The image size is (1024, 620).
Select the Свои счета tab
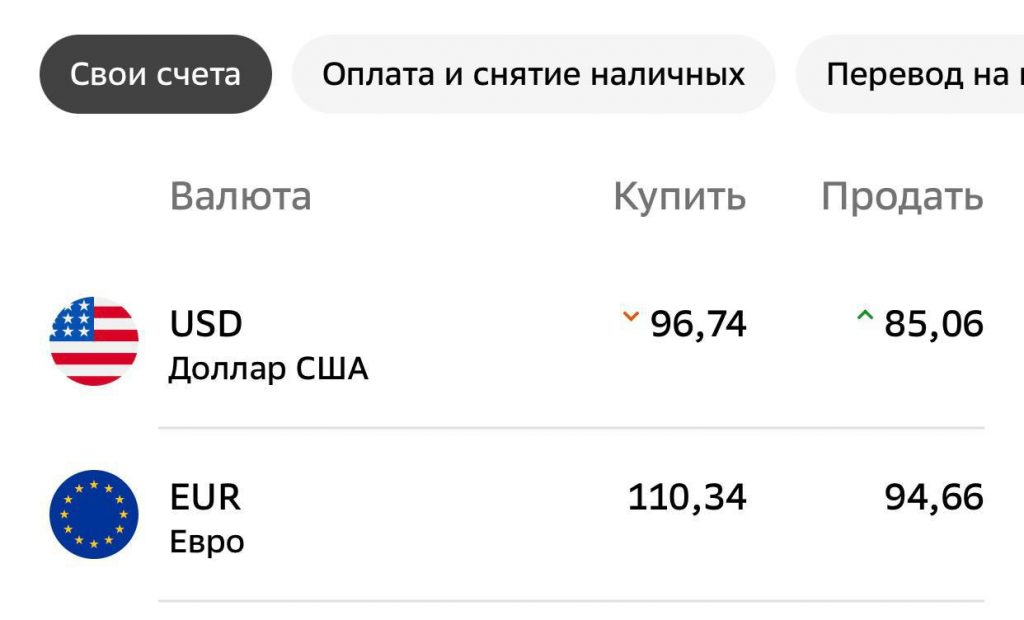coord(155,74)
